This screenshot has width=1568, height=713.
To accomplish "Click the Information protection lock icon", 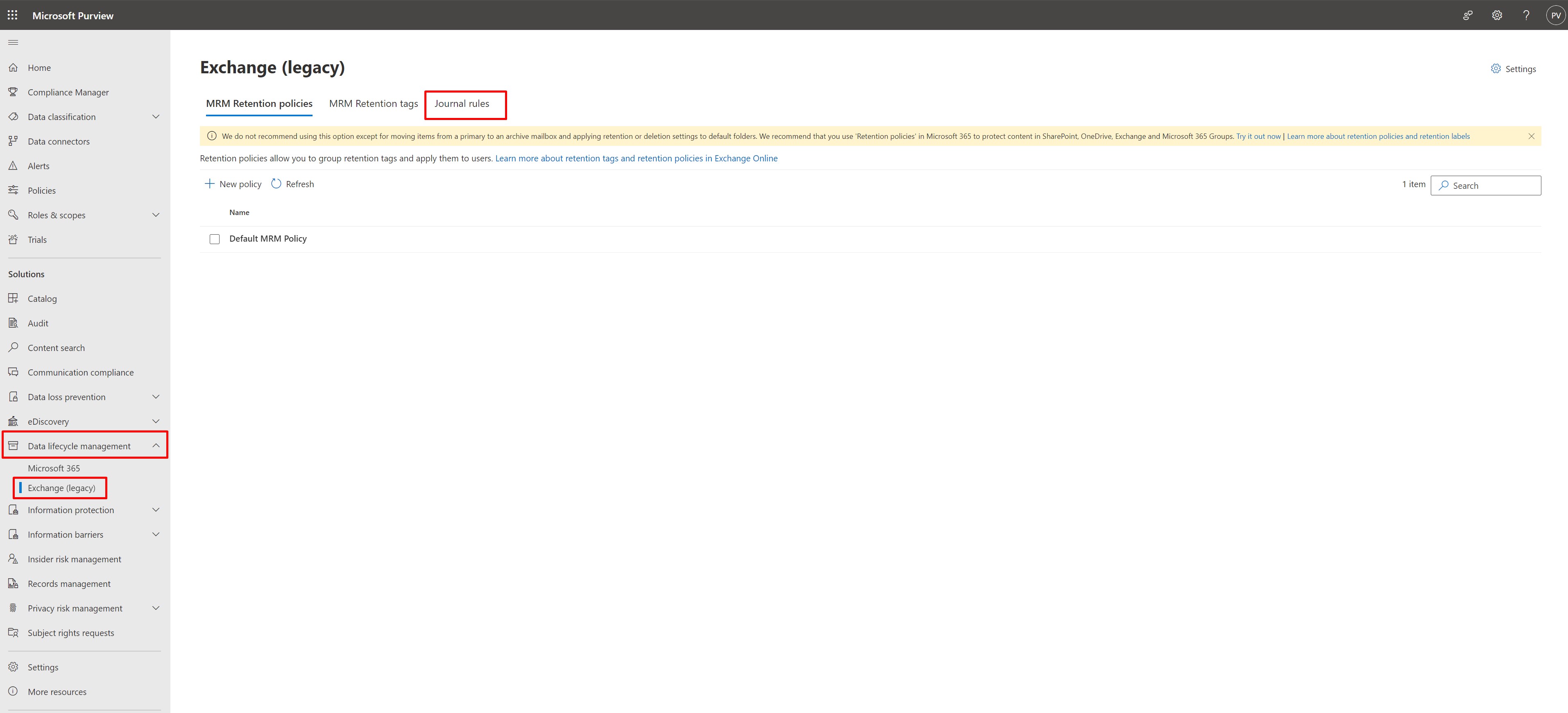I will (x=14, y=510).
